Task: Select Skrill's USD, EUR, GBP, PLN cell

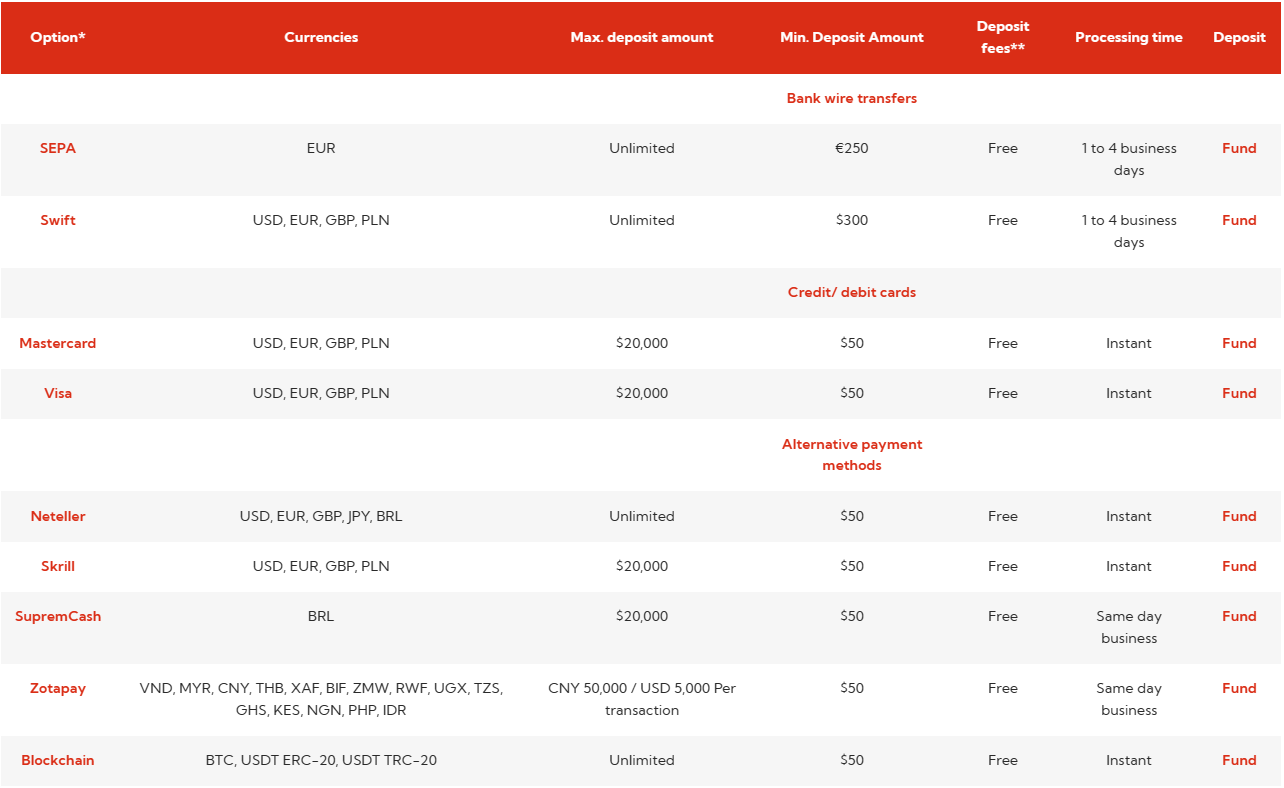Action: tap(321, 566)
